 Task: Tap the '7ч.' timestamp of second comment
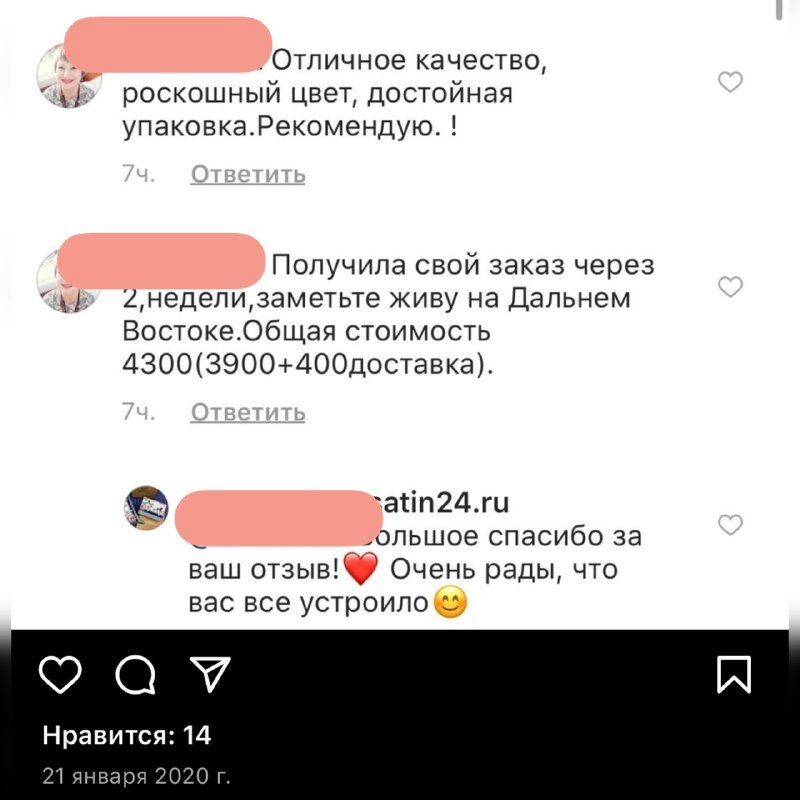pos(138,412)
